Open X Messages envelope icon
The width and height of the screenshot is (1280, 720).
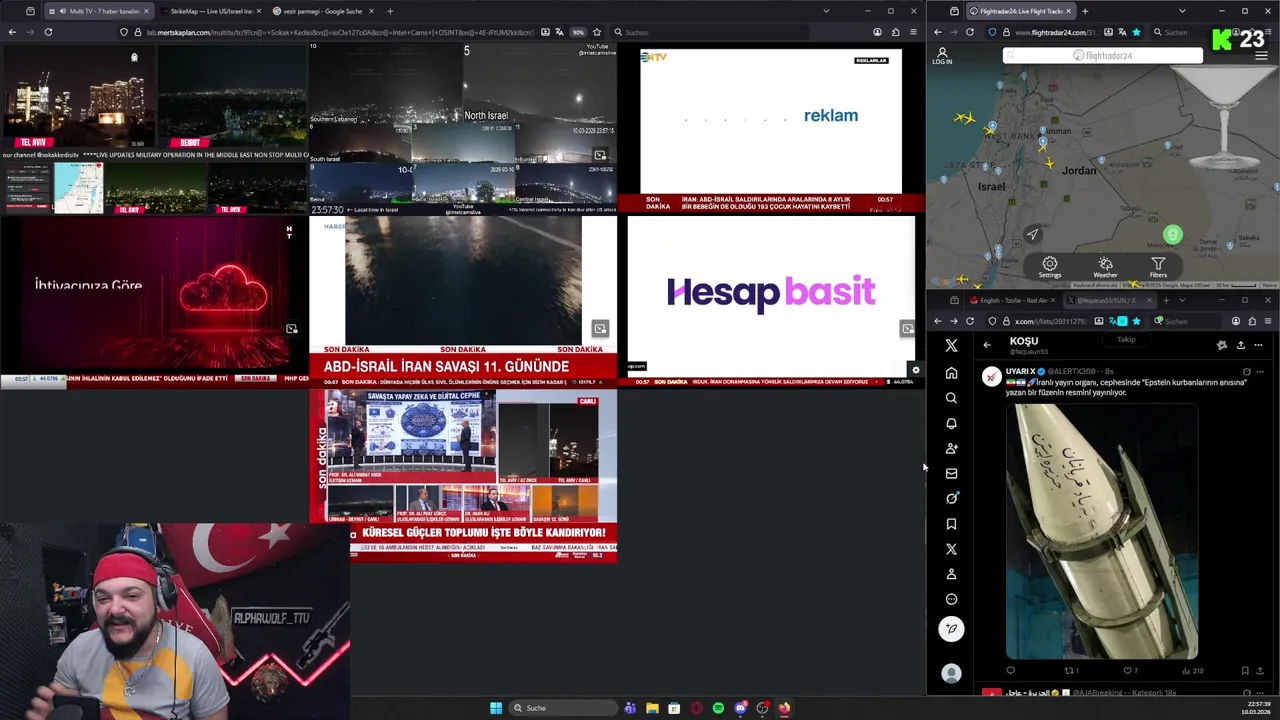(951, 473)
